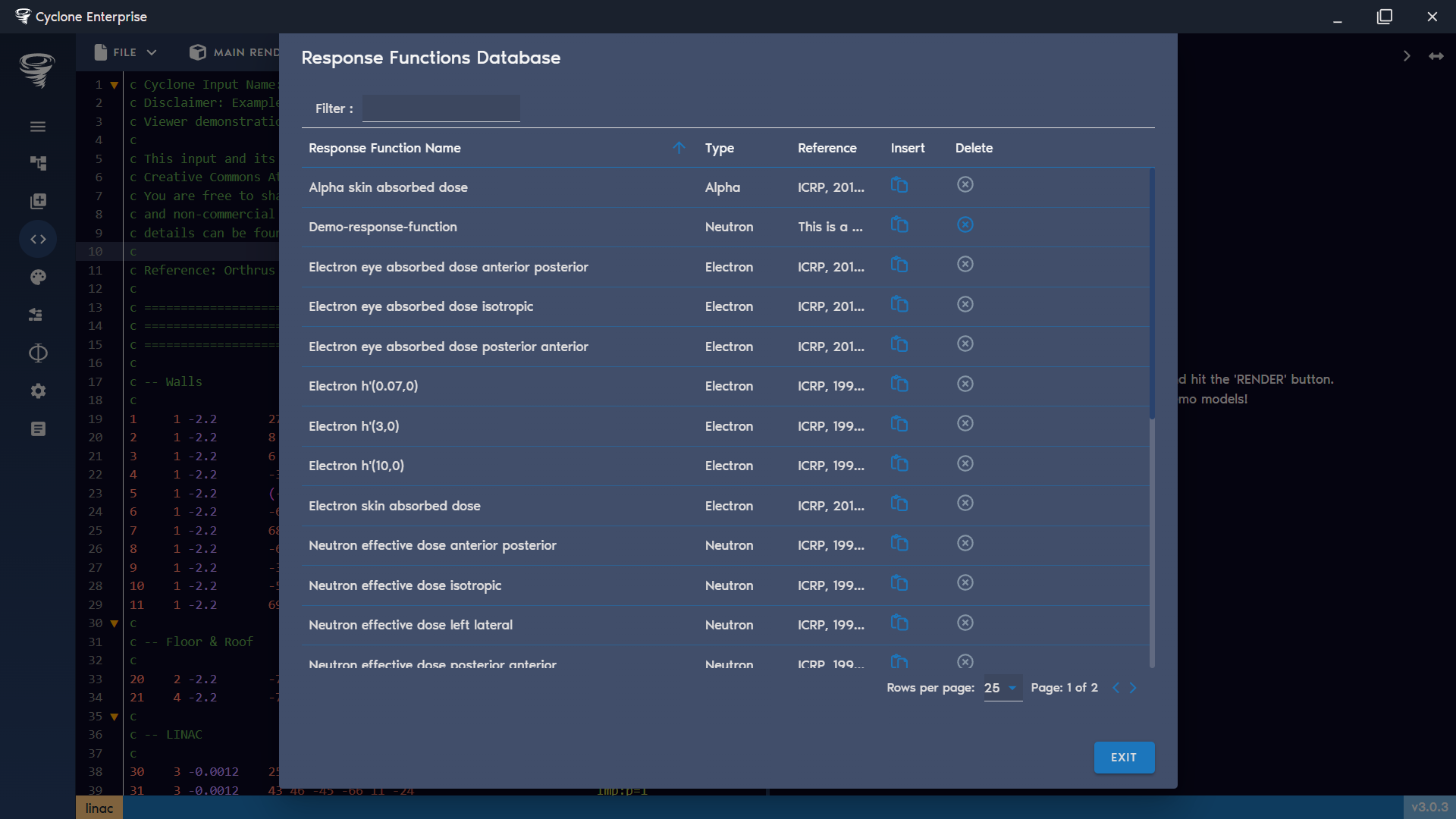Open the Rows per page dropdown
Image resolution: width=1456 pixels, height=819 pixels.
click(1002, 688)
